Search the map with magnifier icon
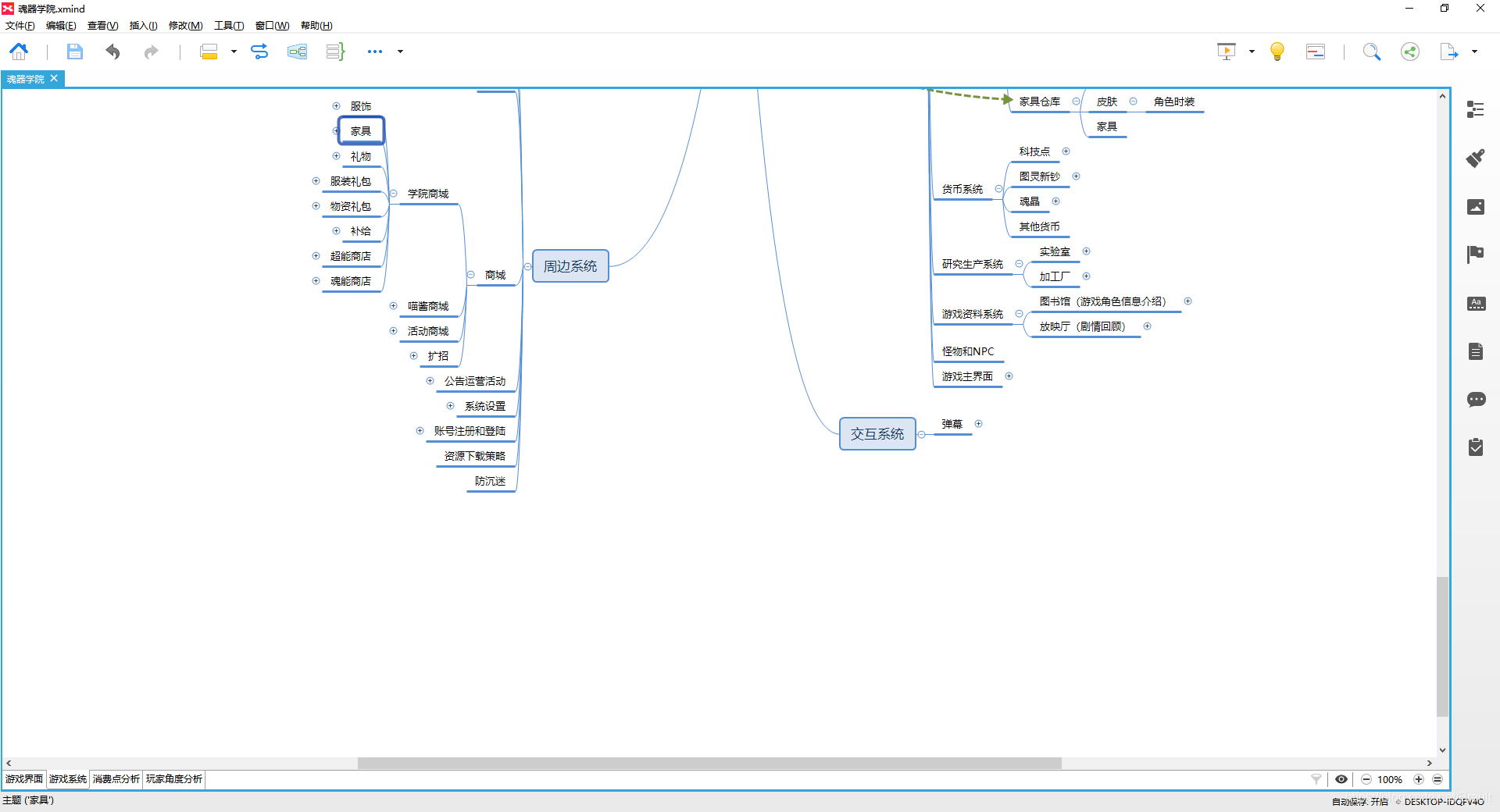Viewport: 1500px width, 812px height. (1372, 52)
